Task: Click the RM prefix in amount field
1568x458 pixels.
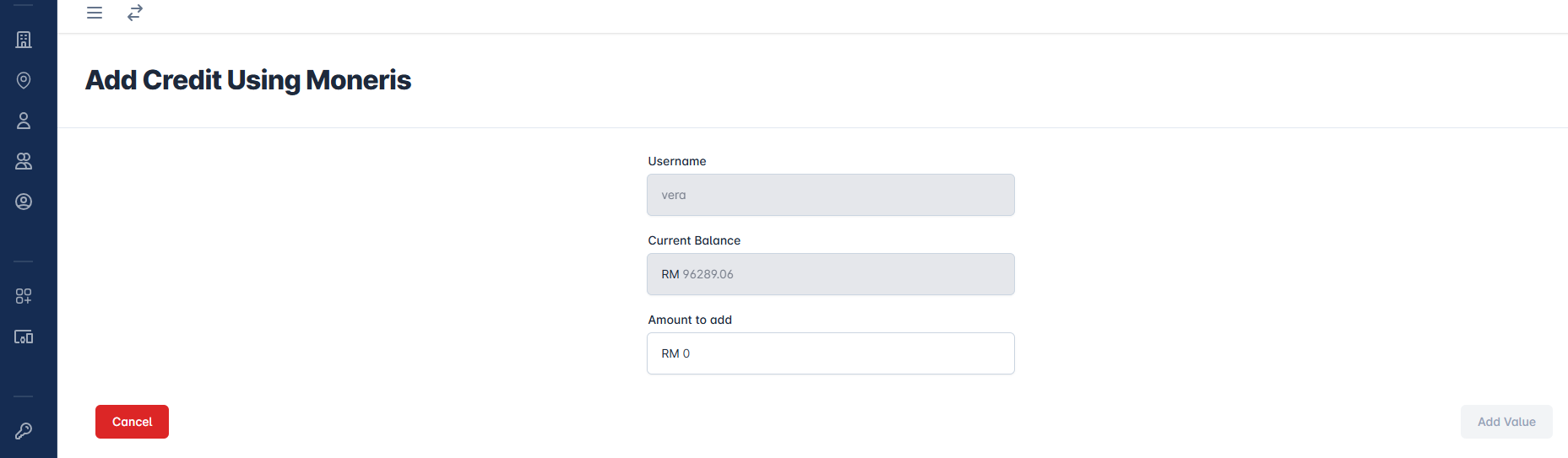Action: [670, 353]
